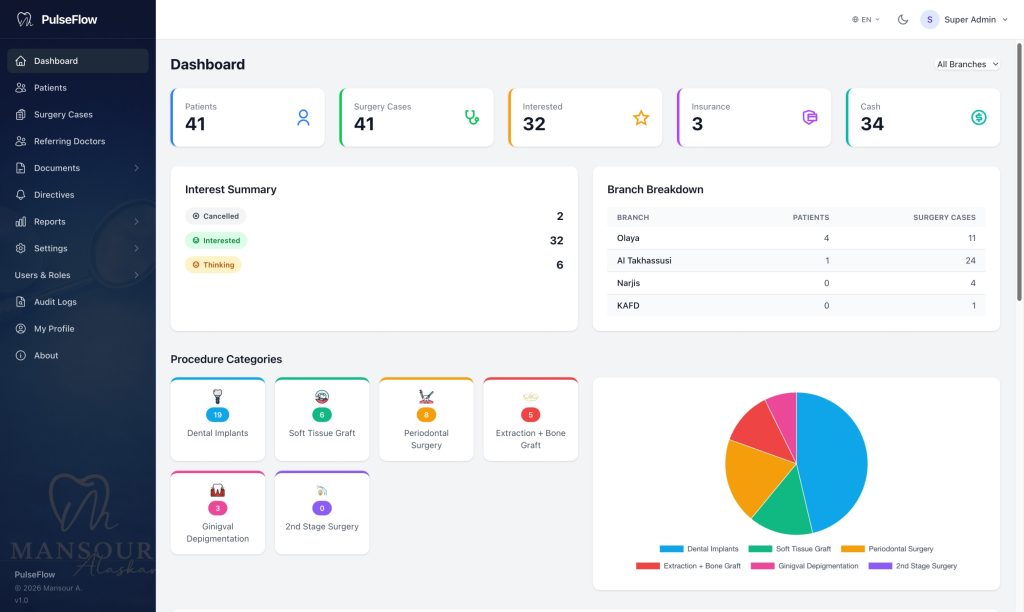Click the Patients people icon in sidebar
This screenshot has width=1024, height=612.
point(21,88)
